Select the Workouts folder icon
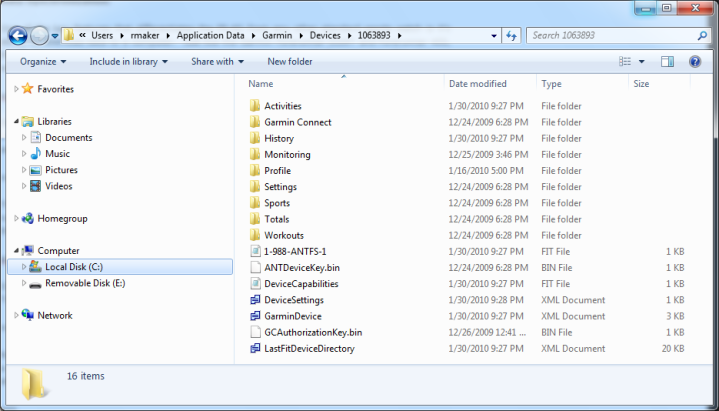The width and height of the screenshot is (719, 411). pos(255,235)
